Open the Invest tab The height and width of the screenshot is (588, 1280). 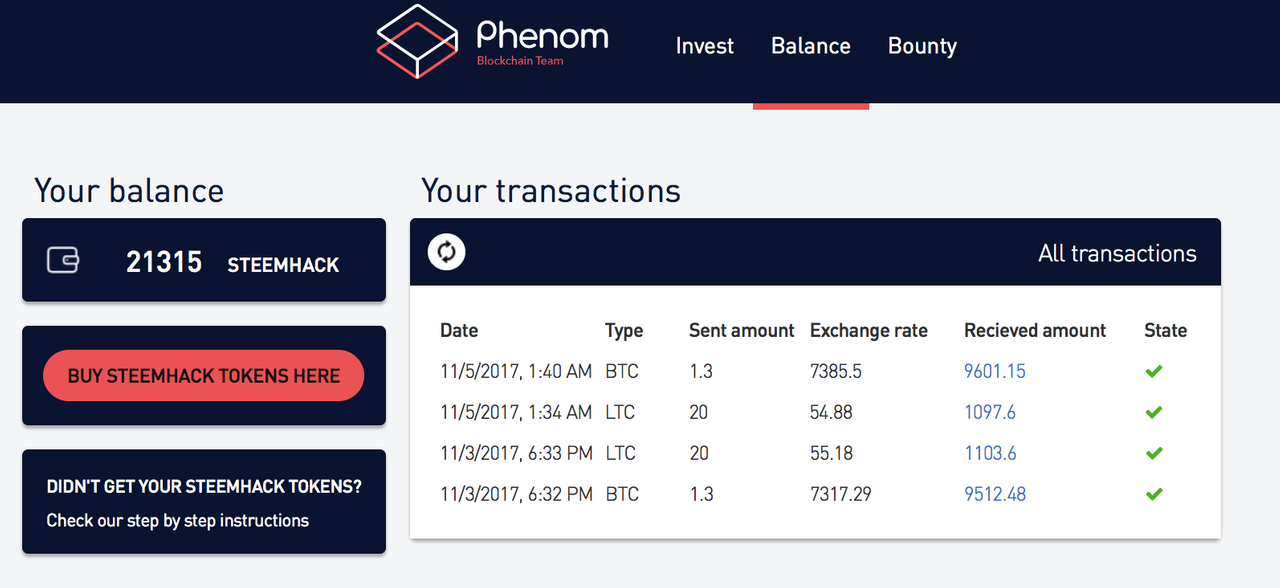705,46
